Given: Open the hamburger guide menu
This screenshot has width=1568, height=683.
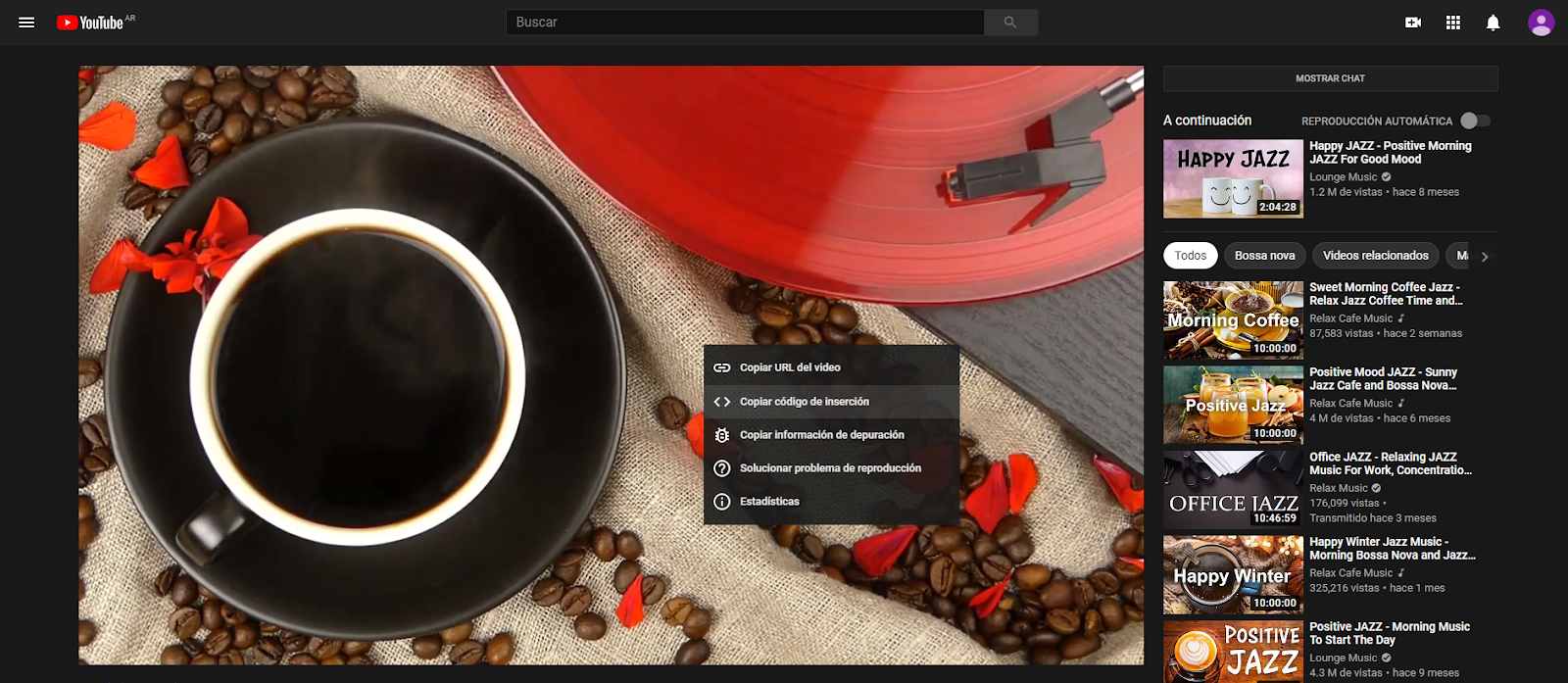Looking at the screenshot, I should coord(26,23).
